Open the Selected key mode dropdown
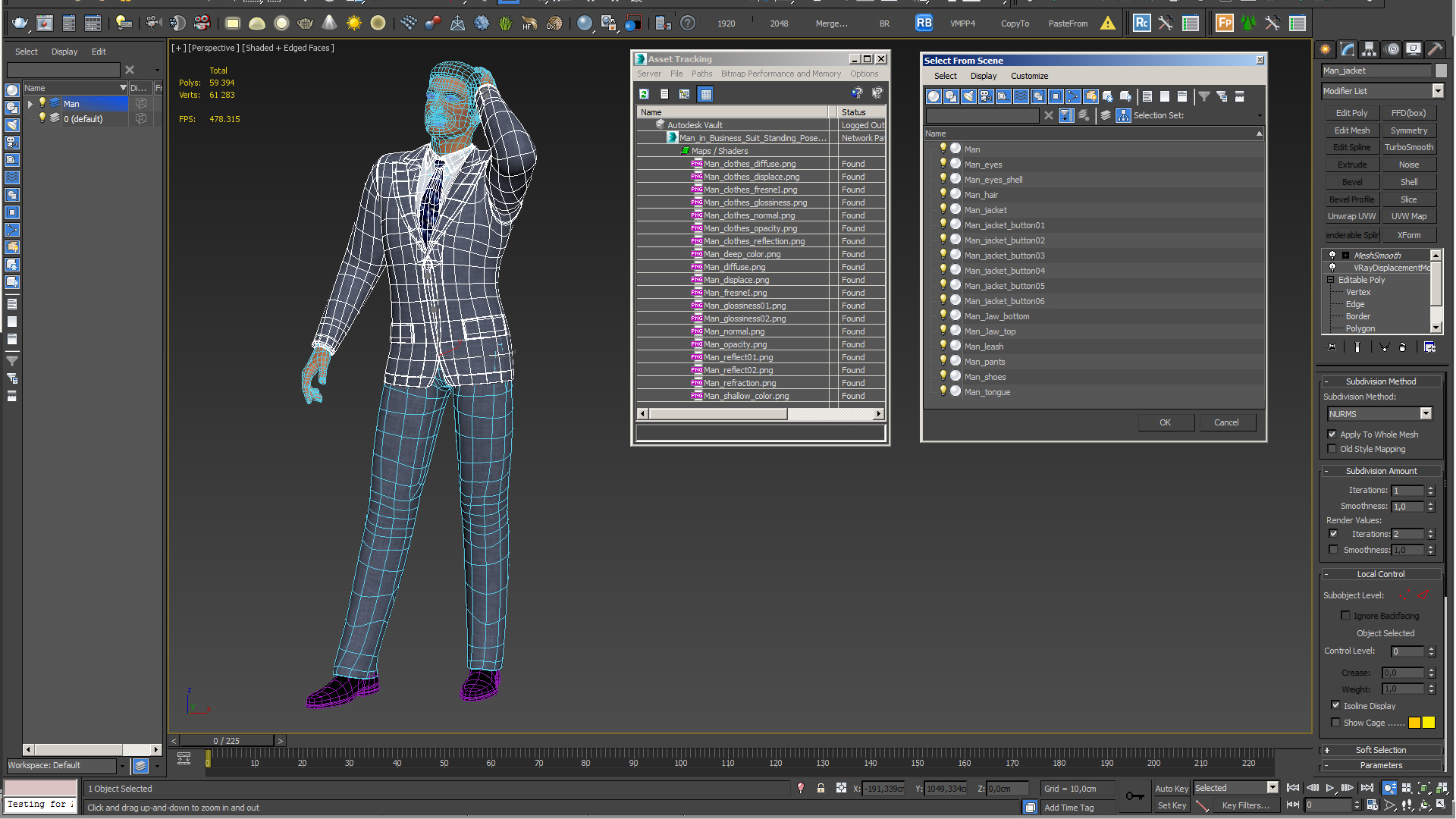 coord(1272,788)
